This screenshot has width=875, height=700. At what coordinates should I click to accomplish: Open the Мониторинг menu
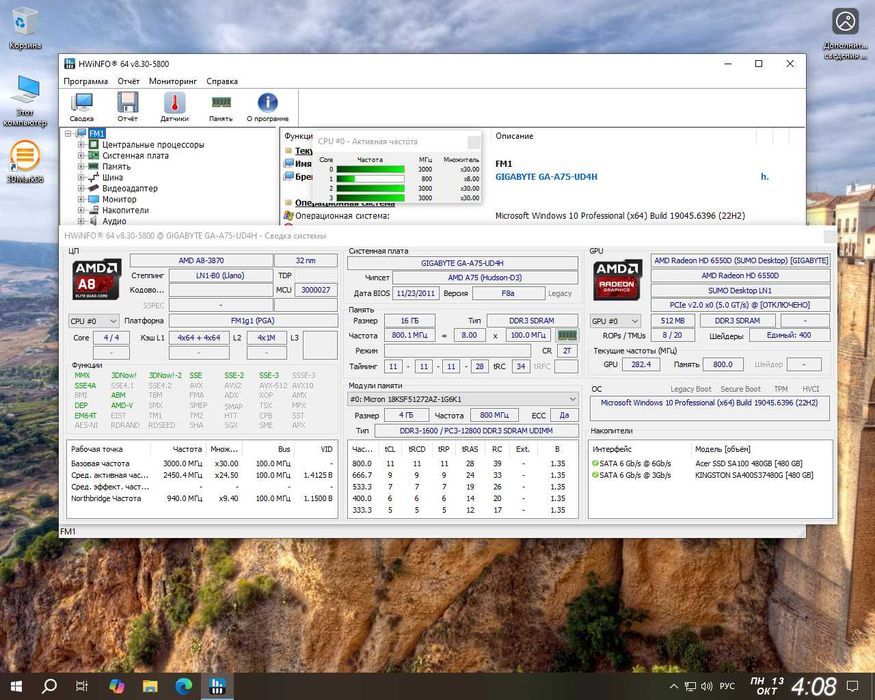tap(172, 81)
